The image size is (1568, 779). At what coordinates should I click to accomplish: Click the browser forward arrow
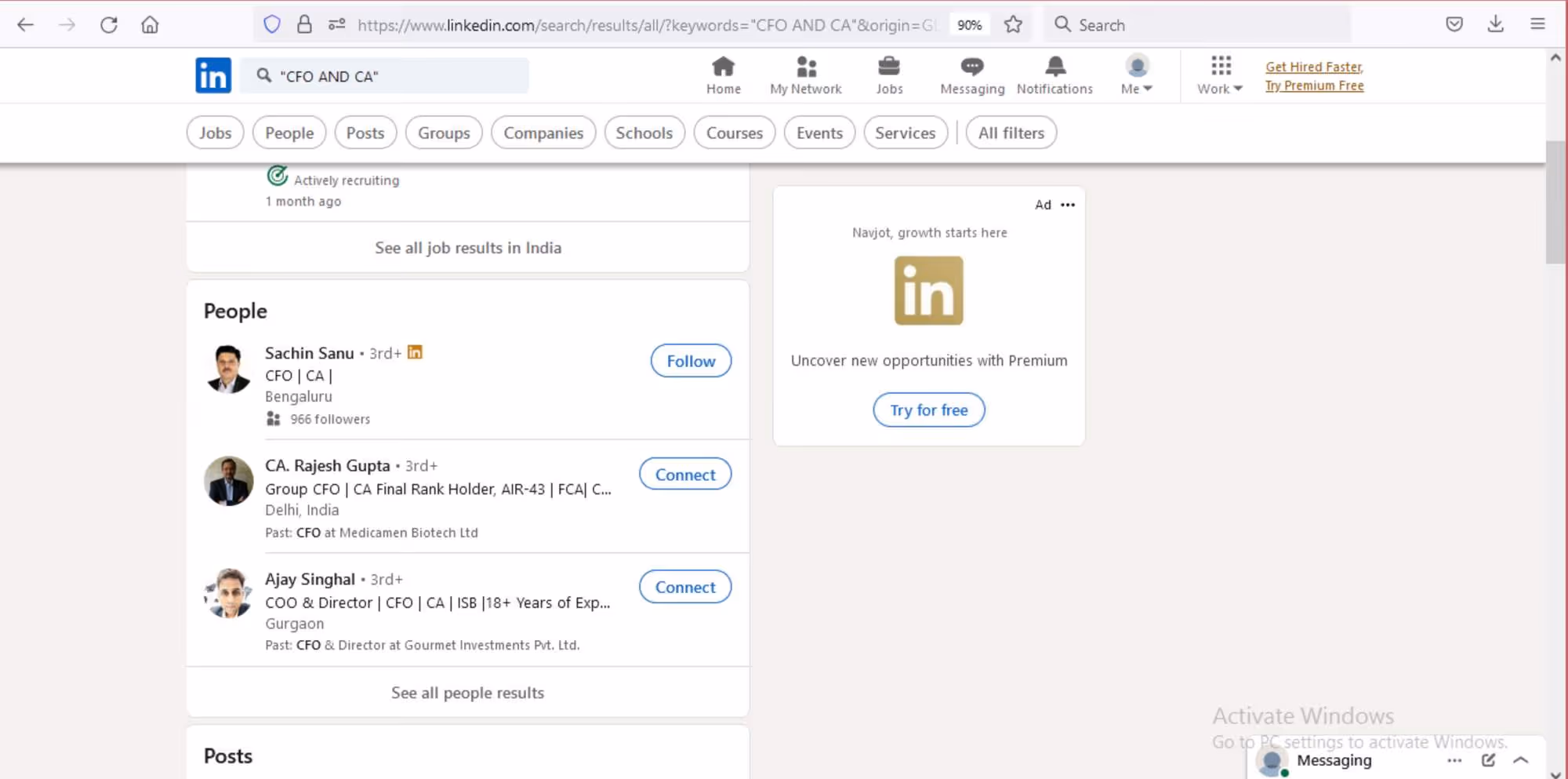click(x=67, y=24)
